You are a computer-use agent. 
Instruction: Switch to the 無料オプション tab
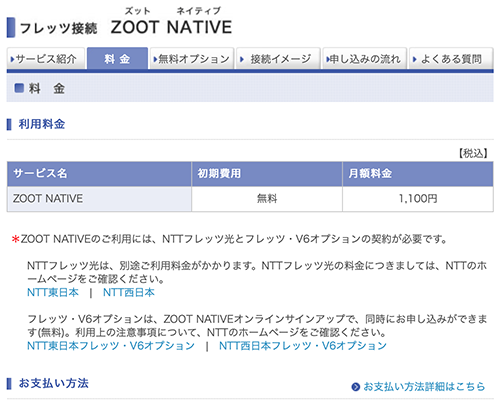pos(192,59)
